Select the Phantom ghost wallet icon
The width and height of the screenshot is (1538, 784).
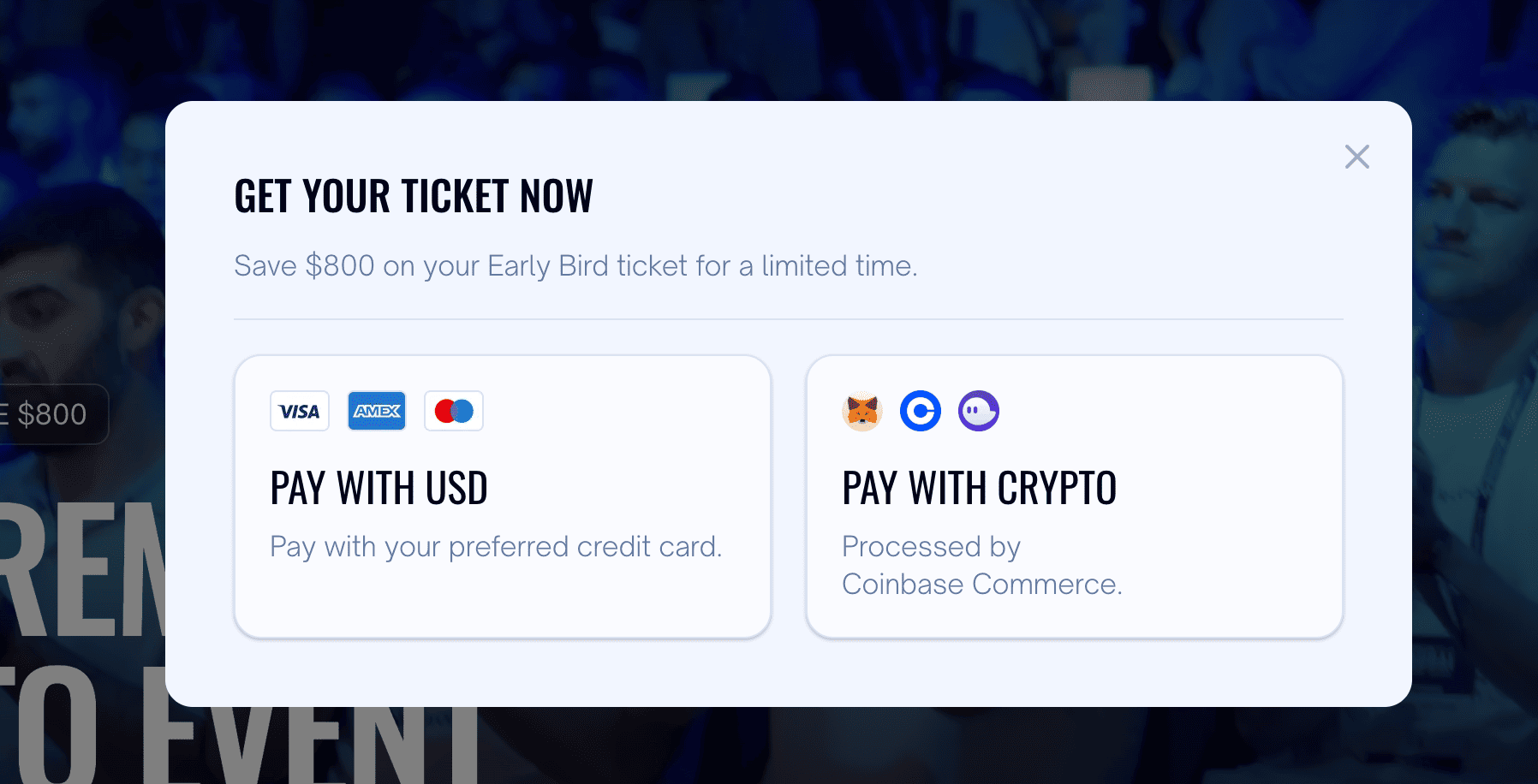[x=979, y=411]
